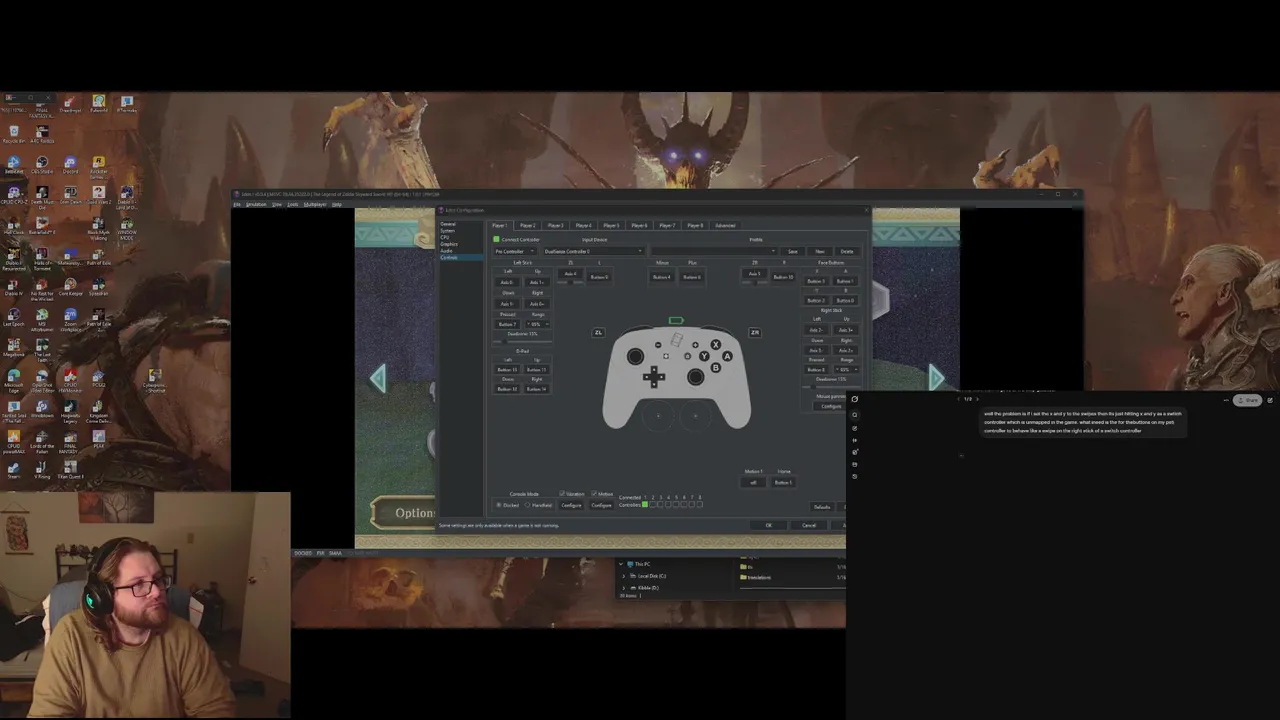Launch the PCSX2 desktop shortcut
The height and width of the screenshot is (720, 1280).
(x=98, y=378)
